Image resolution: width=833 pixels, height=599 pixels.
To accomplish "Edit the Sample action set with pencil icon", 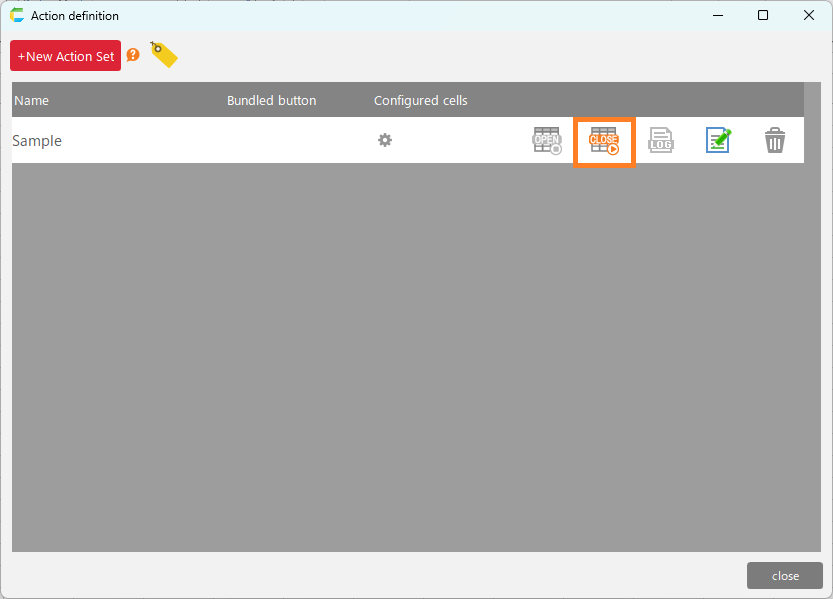I will point(718,141).
